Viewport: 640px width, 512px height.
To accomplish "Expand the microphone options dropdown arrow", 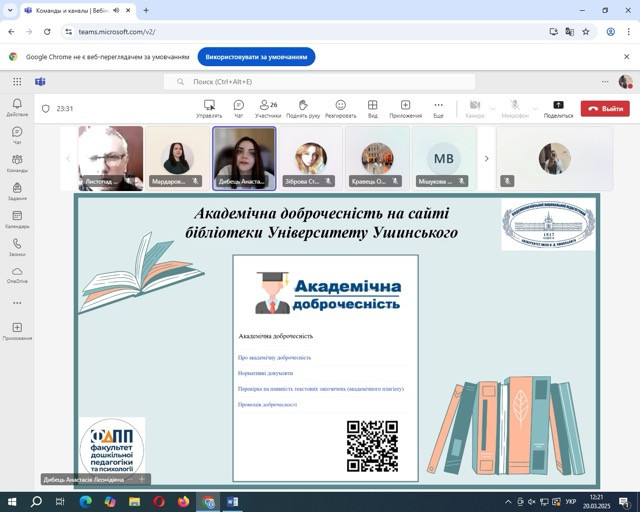I will [534, 108].
